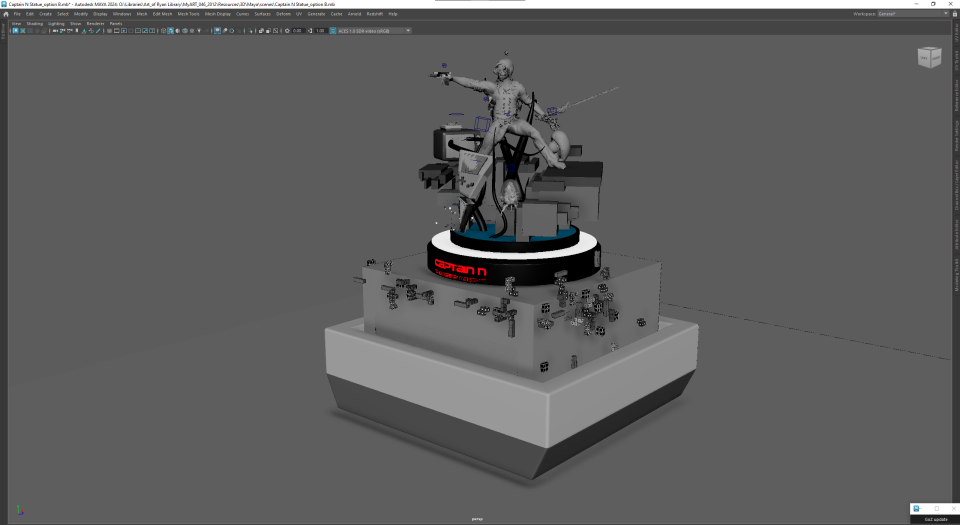Image resolution: width=960 pixels, height=525 pixels.
Task: Click the workspace lock icon
Action: [x=953, y=13]
